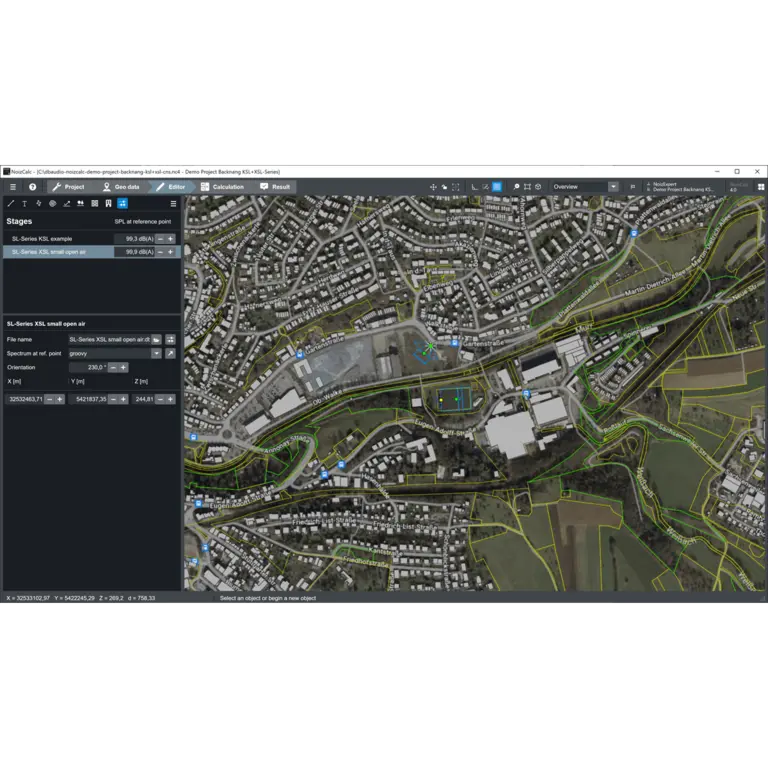
Task: Decrease SPL of KSL example stage
Action: tap(160, 239)
